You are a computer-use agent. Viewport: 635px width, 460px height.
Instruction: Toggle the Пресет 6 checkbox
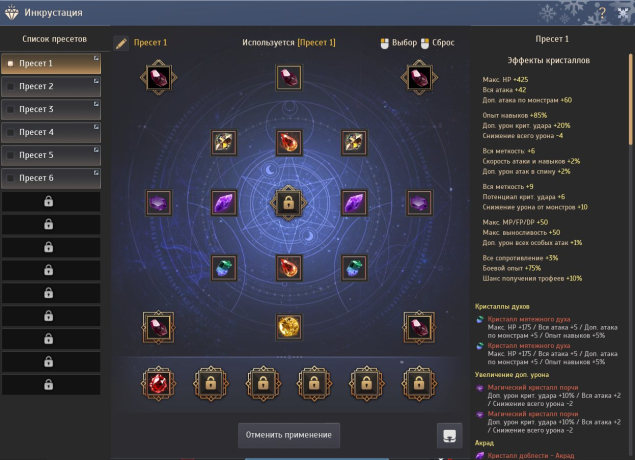(x=11, y=178)
